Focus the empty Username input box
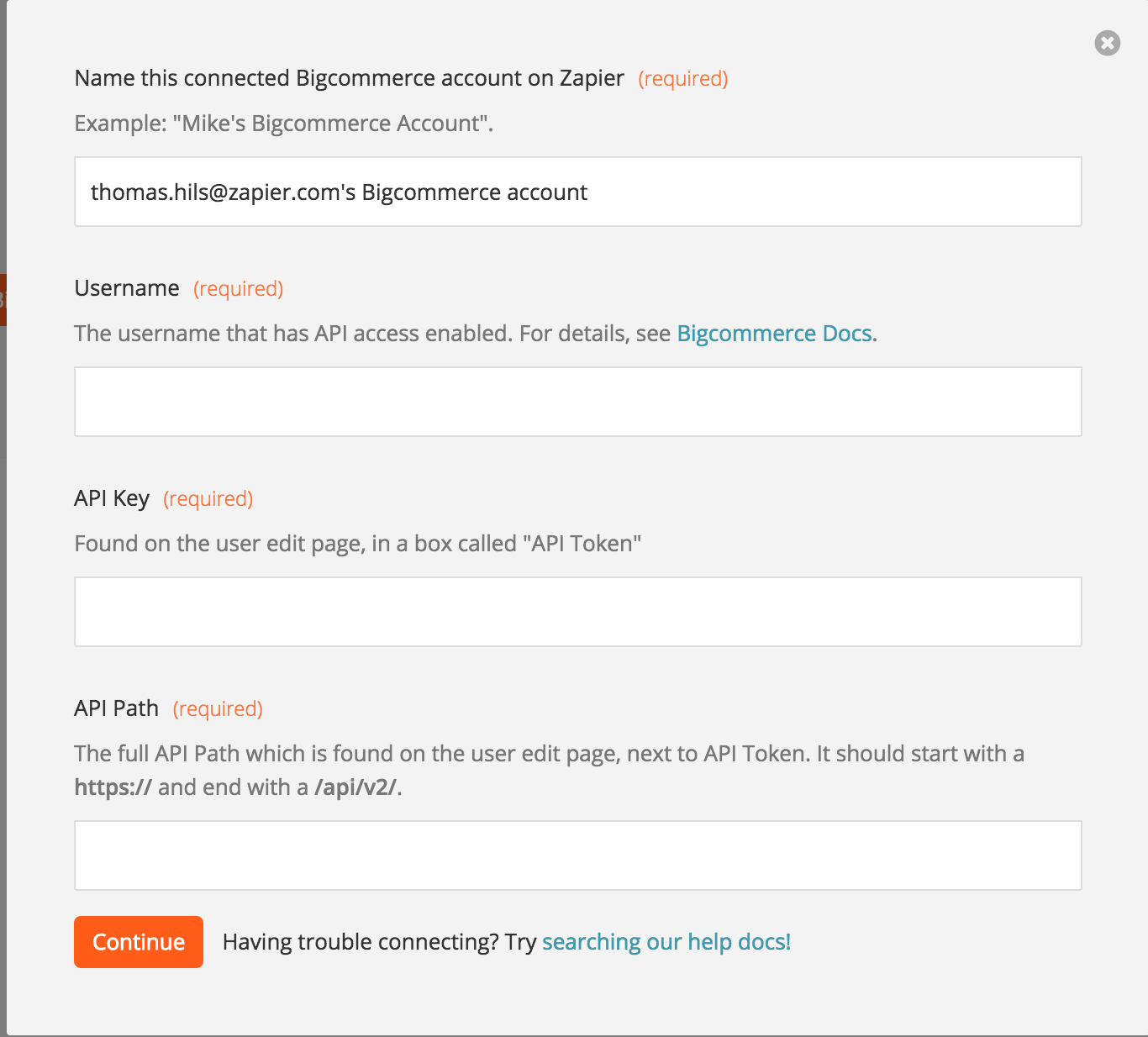The image size is (1148, 1037). pyautogui.click(x=577, y=402)
